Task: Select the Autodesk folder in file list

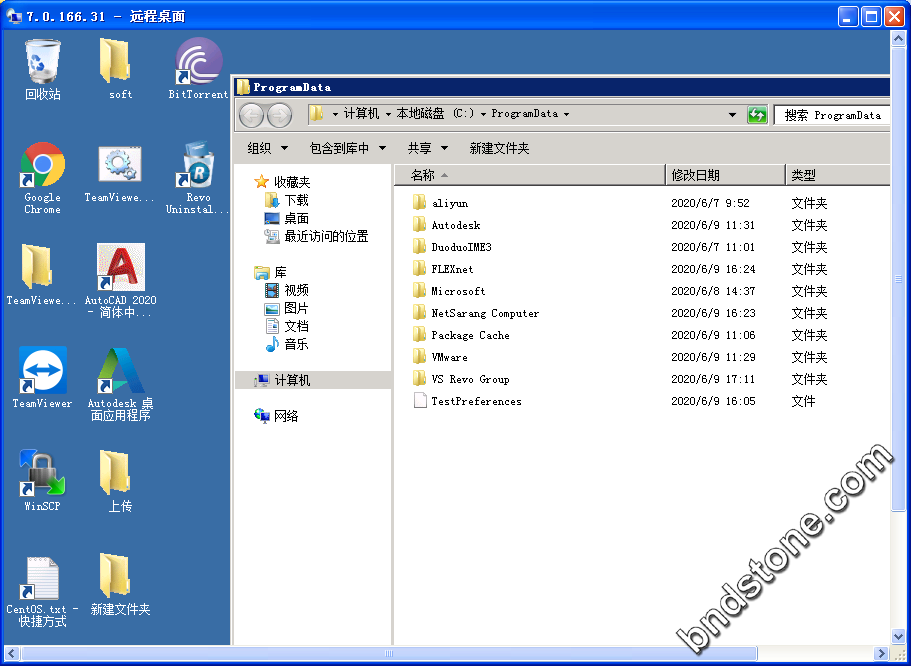Action: pos(455,225)
